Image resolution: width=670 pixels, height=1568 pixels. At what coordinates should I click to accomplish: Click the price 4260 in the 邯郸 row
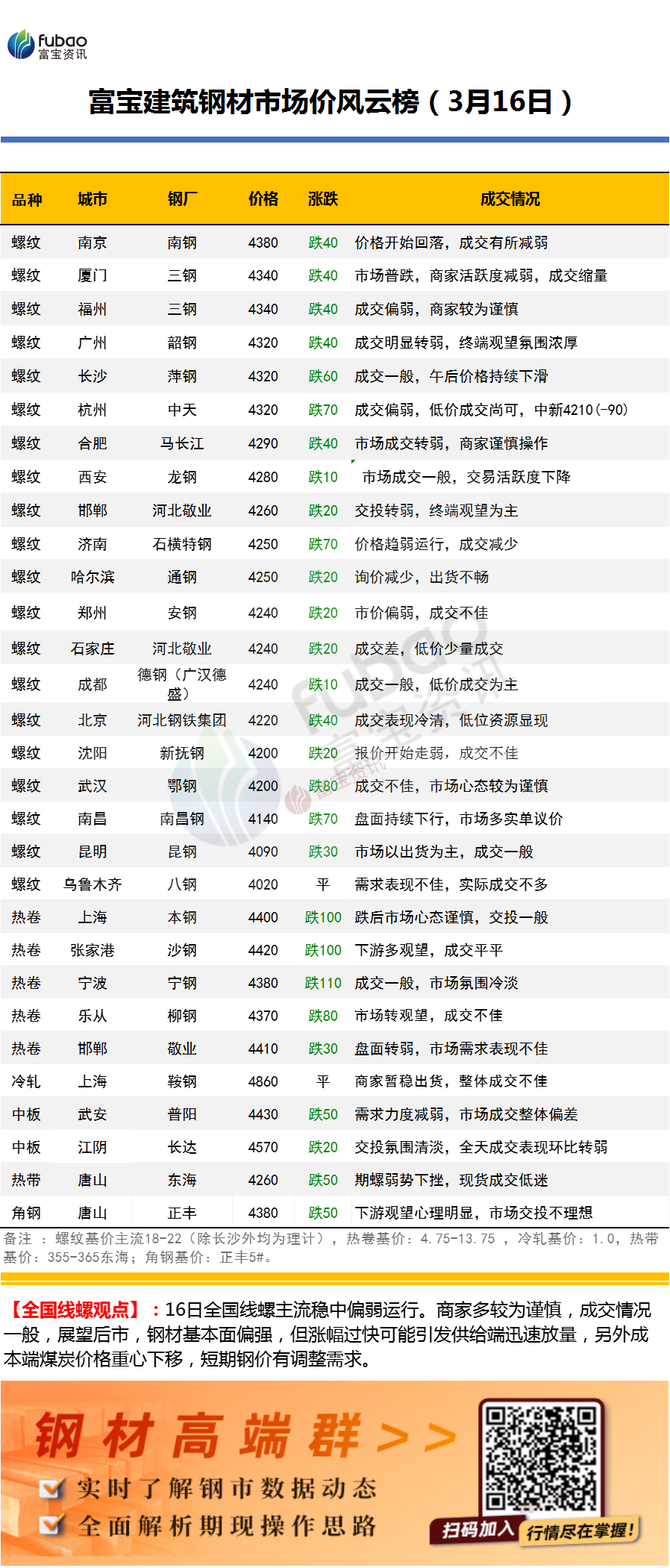(263, 510)
